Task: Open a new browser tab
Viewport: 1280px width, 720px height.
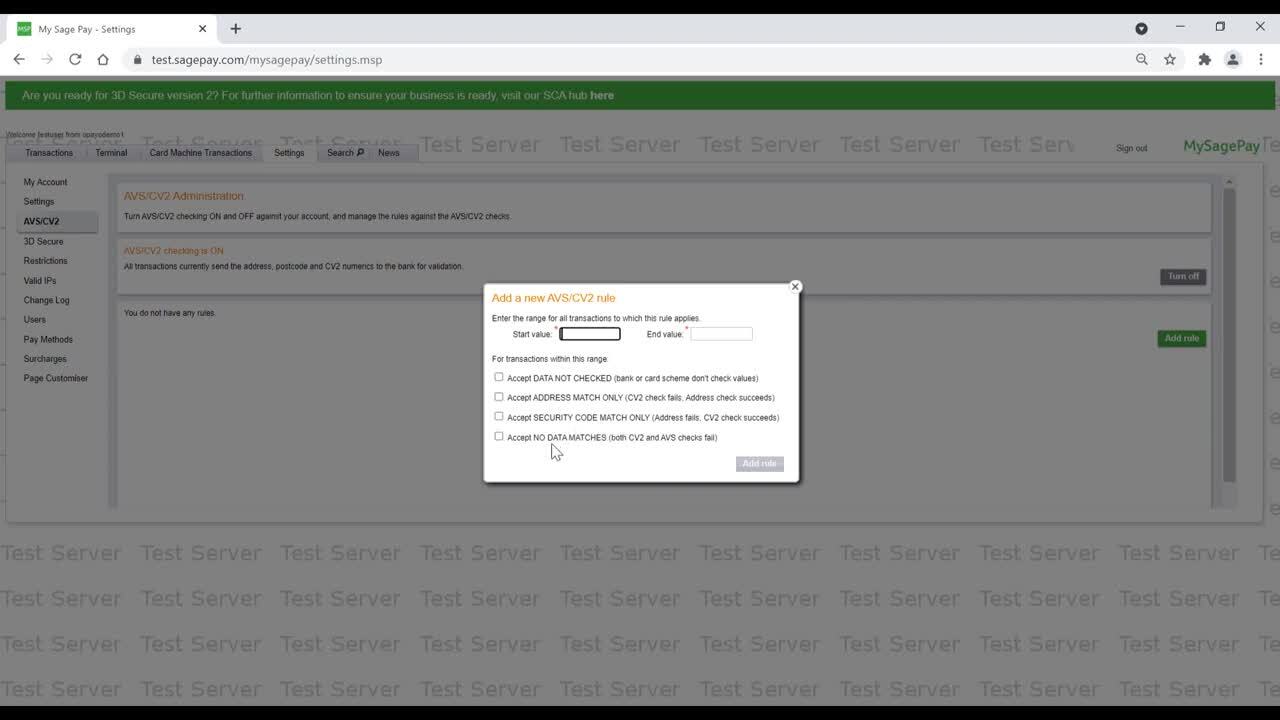Action: [236, 29]
